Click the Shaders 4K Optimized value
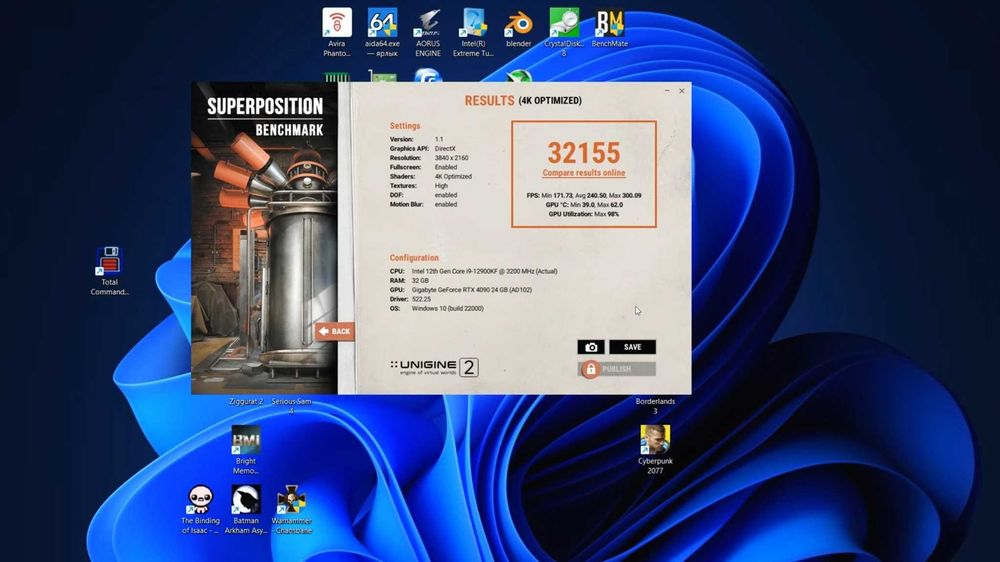The image size is (1000, 562). [453, 176]
